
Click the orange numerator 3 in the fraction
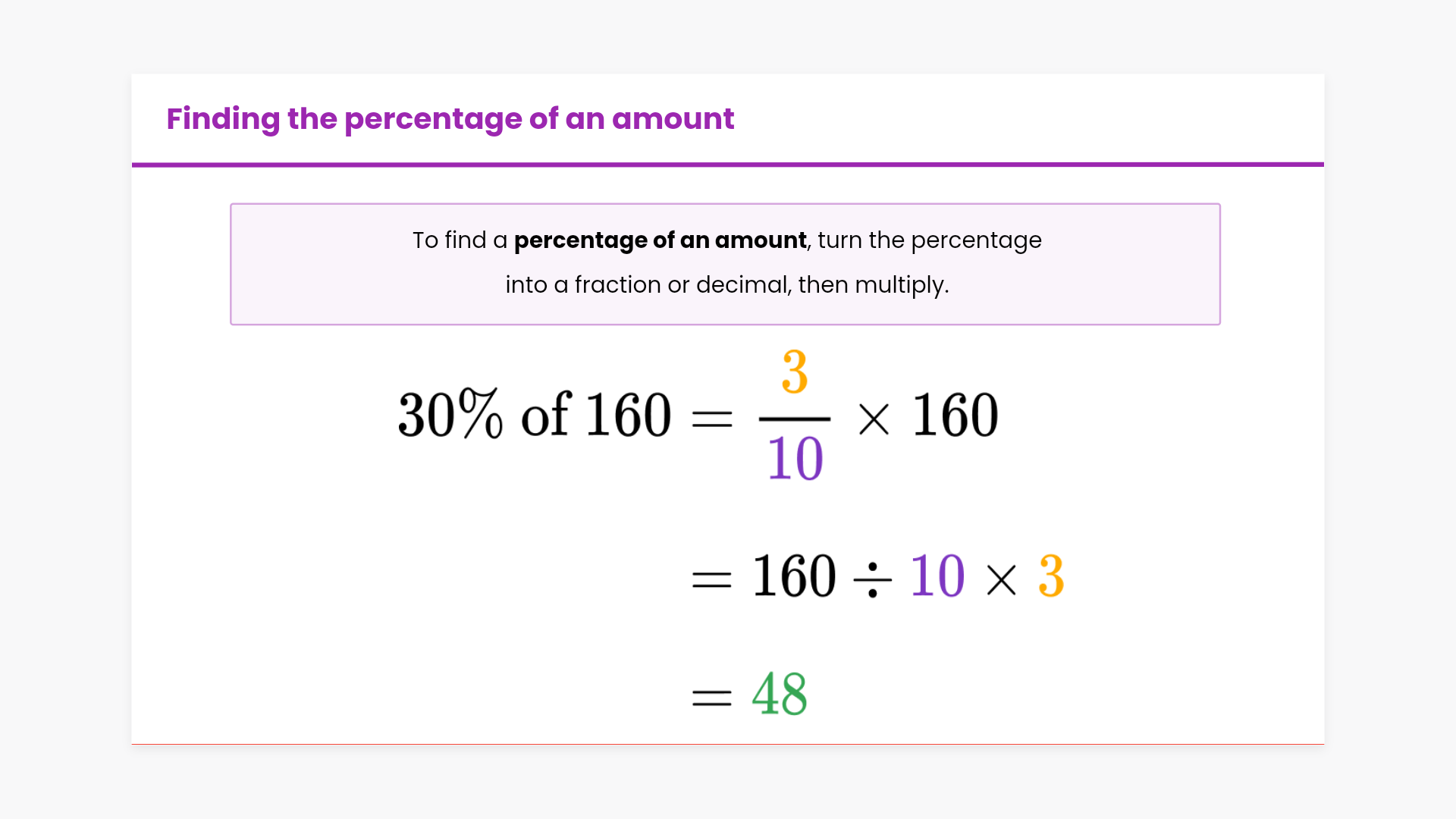pos(795,372)
